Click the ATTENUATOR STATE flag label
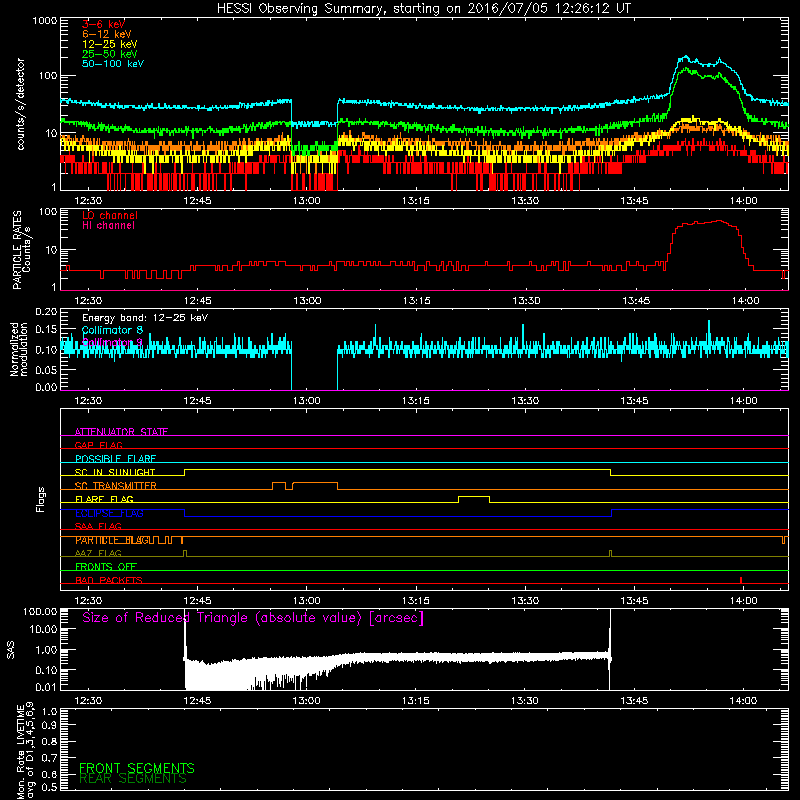The image size is (800, 800). pyautogui.click(x=121, y=432)
